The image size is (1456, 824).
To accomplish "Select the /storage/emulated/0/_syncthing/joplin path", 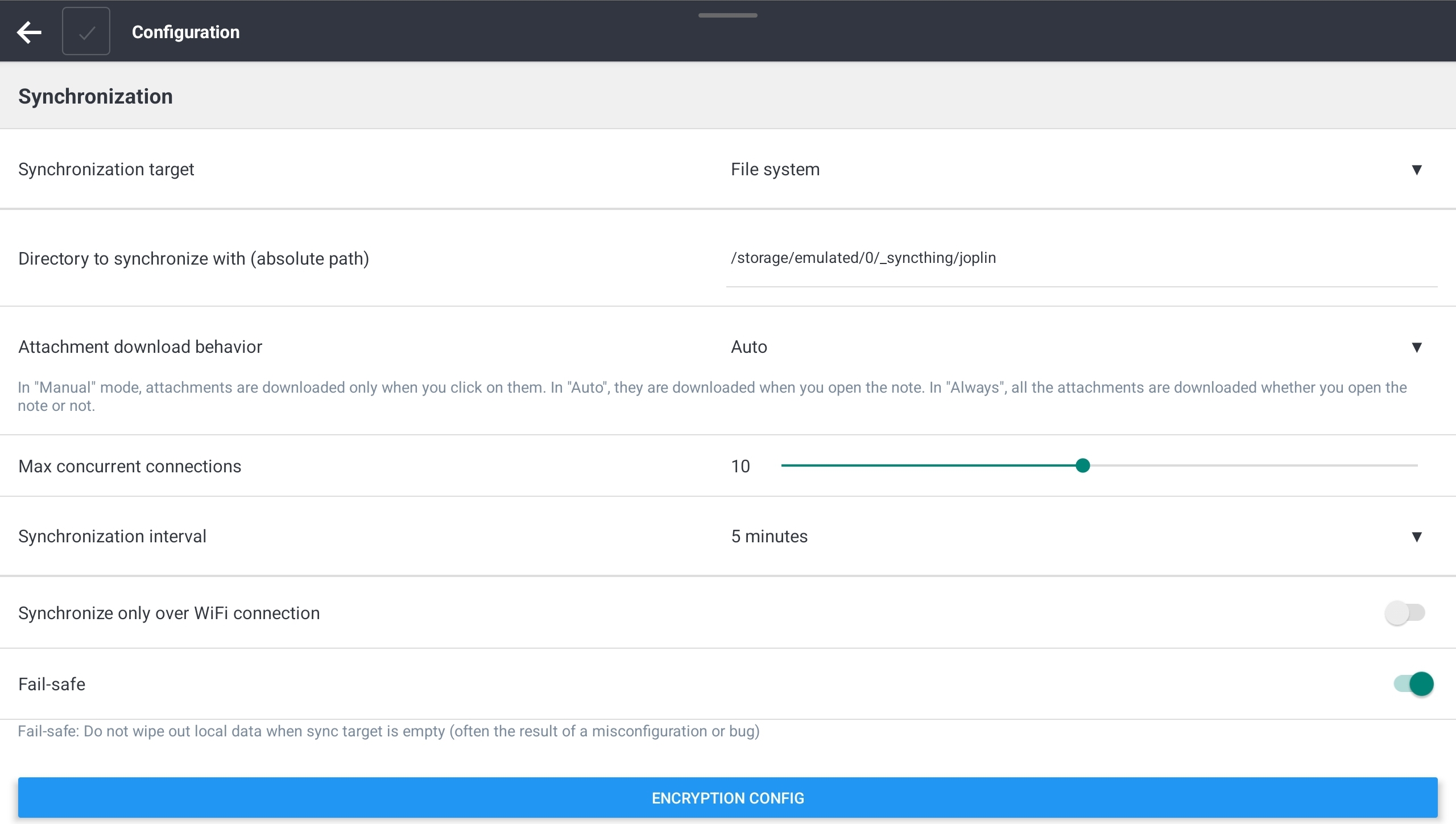I will [863, 258].
